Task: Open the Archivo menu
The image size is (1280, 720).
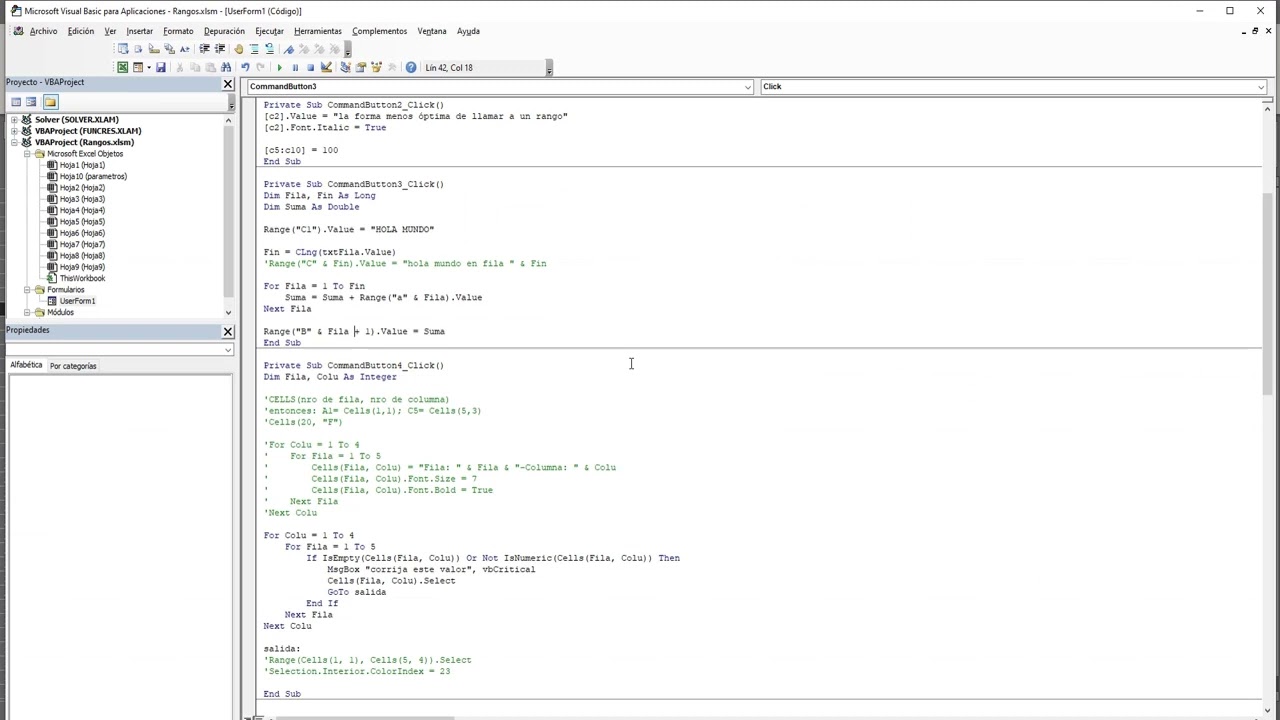Action: 43,31
